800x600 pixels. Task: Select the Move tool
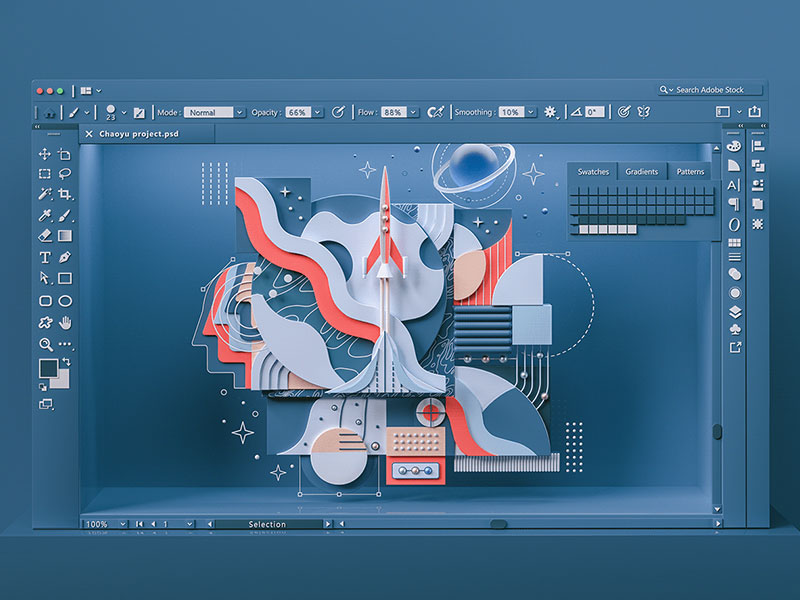(x=45, y=154)
